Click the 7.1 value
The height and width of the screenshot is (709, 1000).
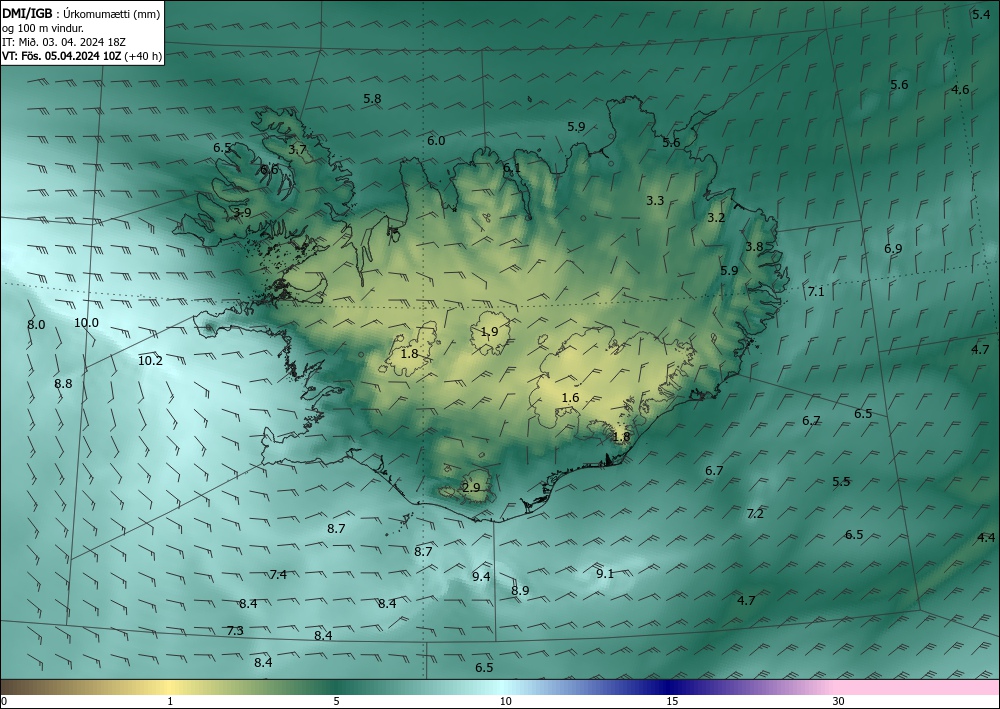(x=816, y=292)
